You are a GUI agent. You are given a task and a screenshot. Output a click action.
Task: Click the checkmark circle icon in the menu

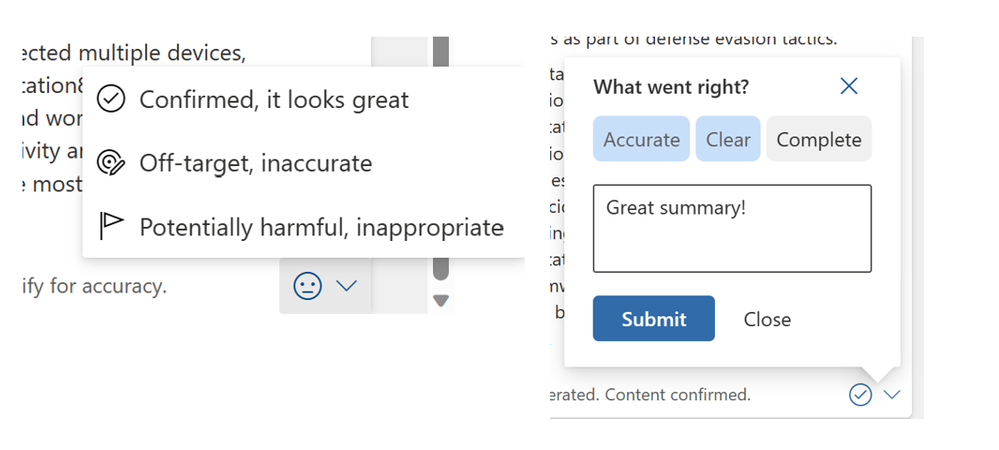(x=110, y=100)
